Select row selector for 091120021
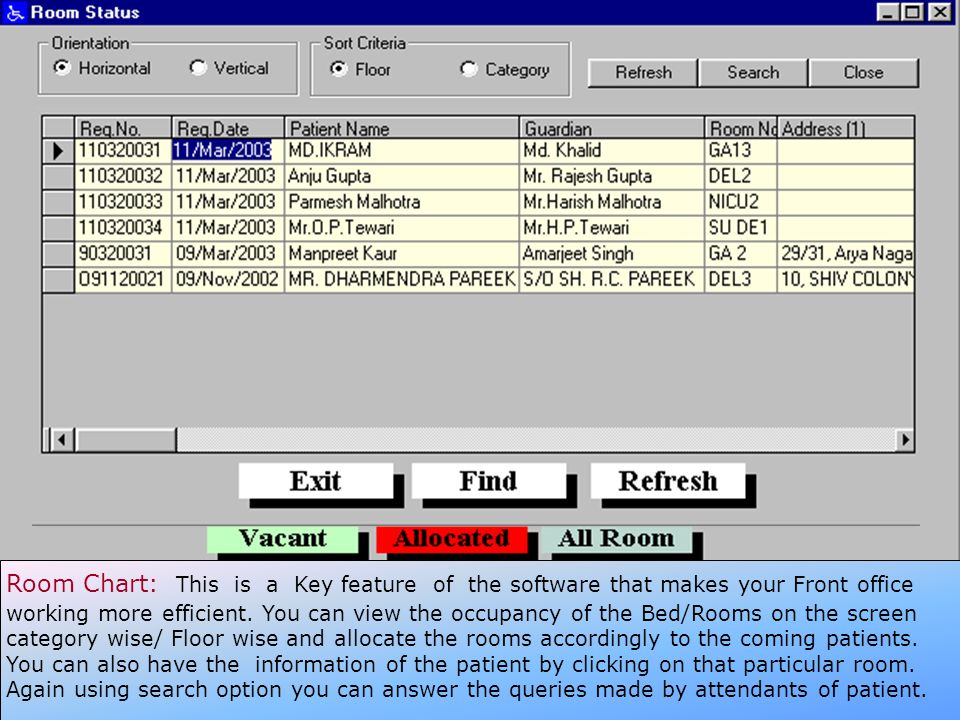 pos(58,279)
